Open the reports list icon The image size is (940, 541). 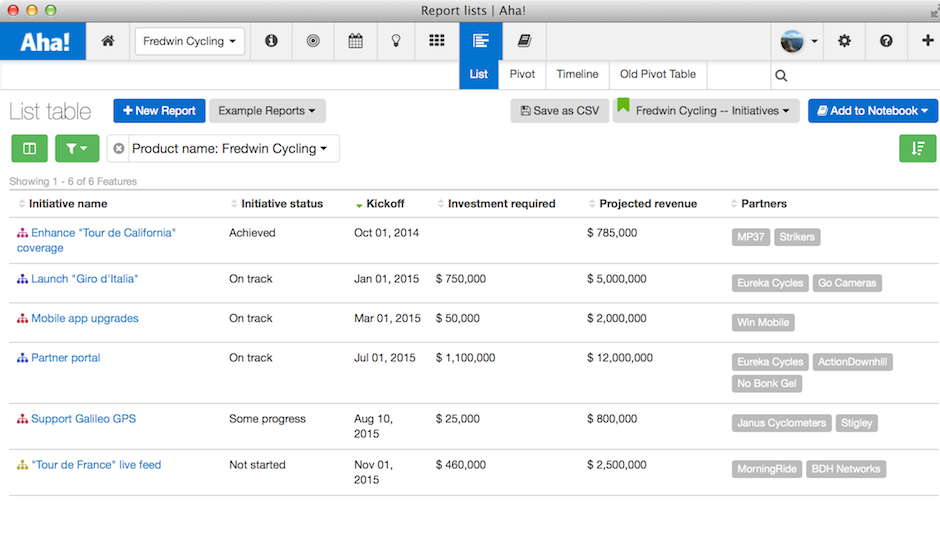[481, 41]
